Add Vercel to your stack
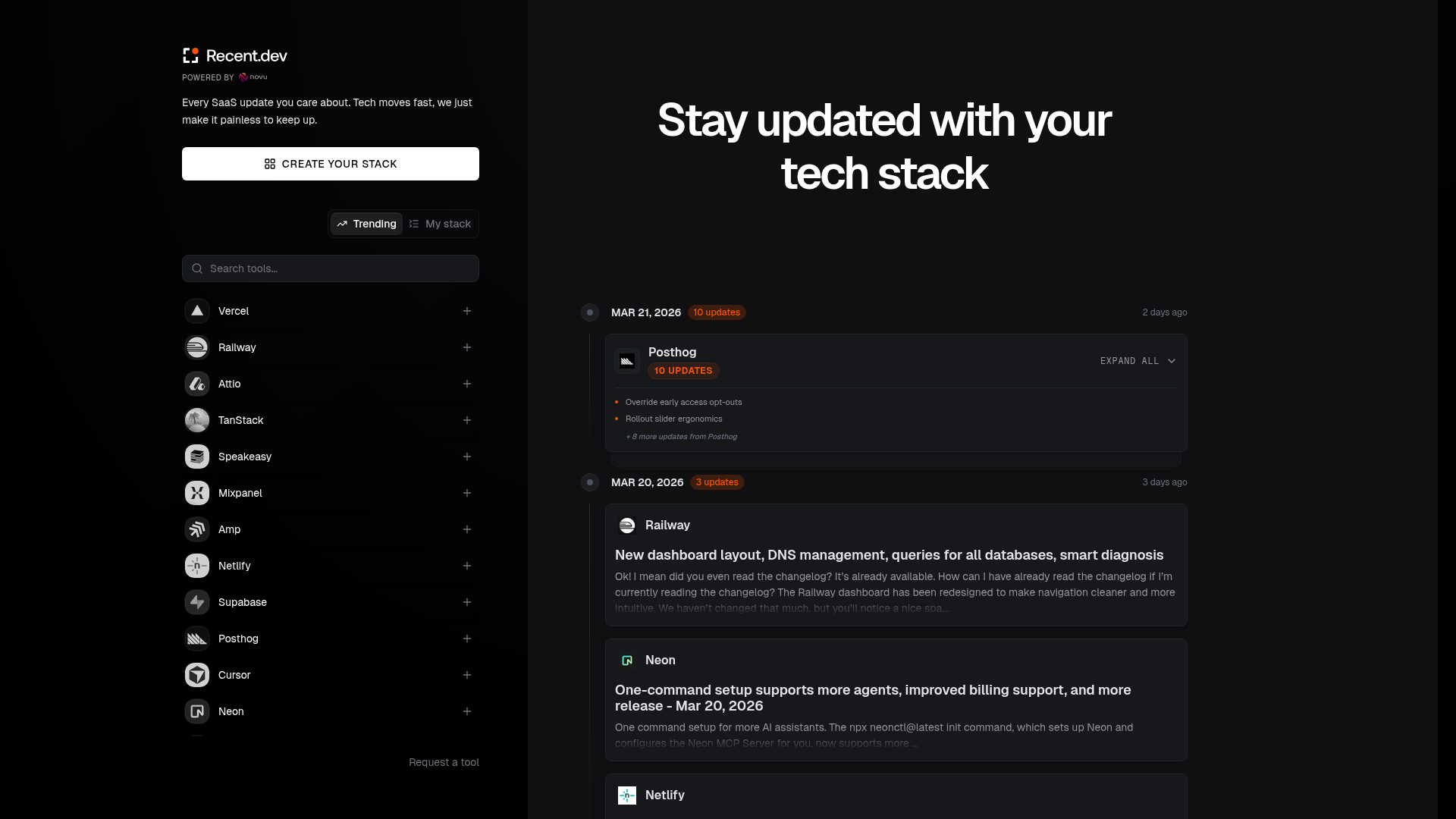This screenshot has width=1456, height=819. click(467, 311)
